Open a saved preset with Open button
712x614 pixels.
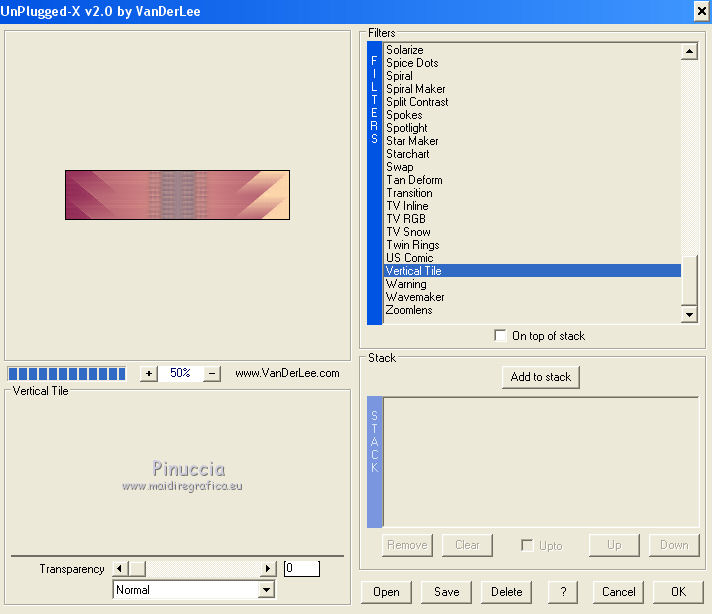point(386,592)
